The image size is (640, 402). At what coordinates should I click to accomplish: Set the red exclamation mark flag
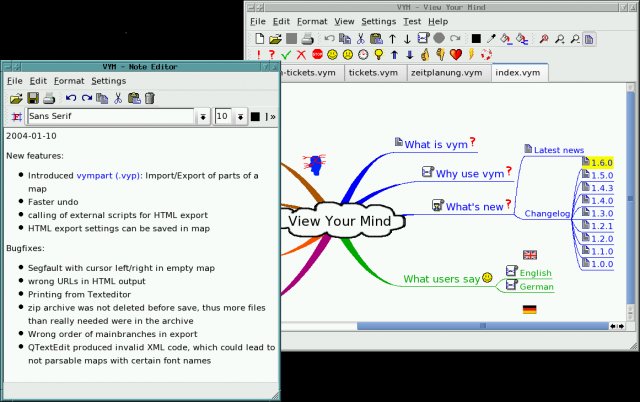(258, 54)
